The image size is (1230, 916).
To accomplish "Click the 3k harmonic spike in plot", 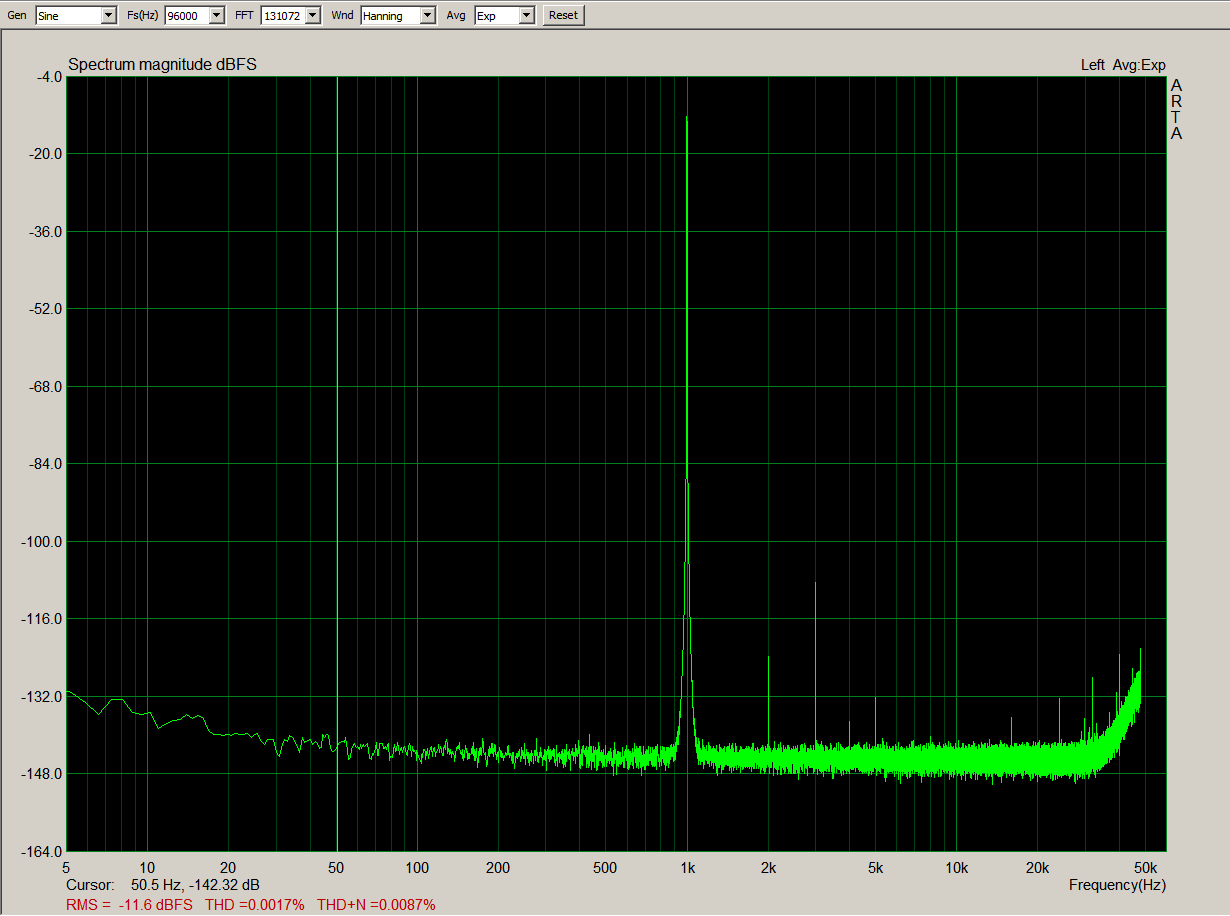I will pos(815,662).
